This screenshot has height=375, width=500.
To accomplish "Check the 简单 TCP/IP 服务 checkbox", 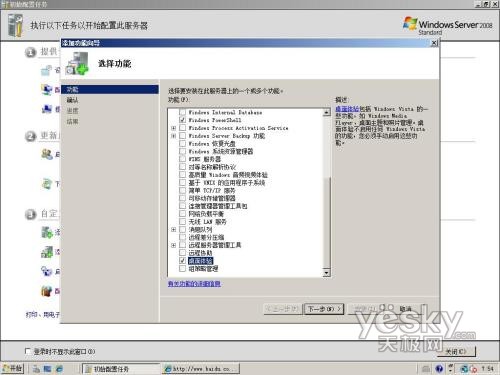I will (182, 190).
